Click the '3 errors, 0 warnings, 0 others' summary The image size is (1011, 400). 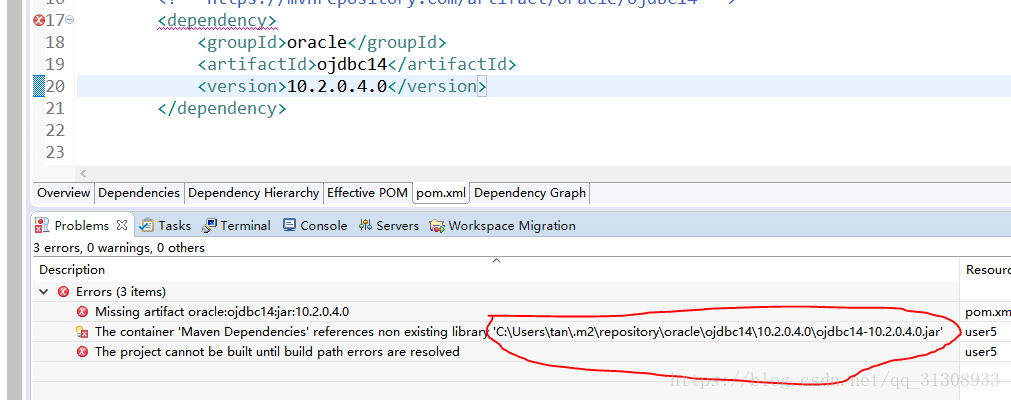[x=119, y=248]
